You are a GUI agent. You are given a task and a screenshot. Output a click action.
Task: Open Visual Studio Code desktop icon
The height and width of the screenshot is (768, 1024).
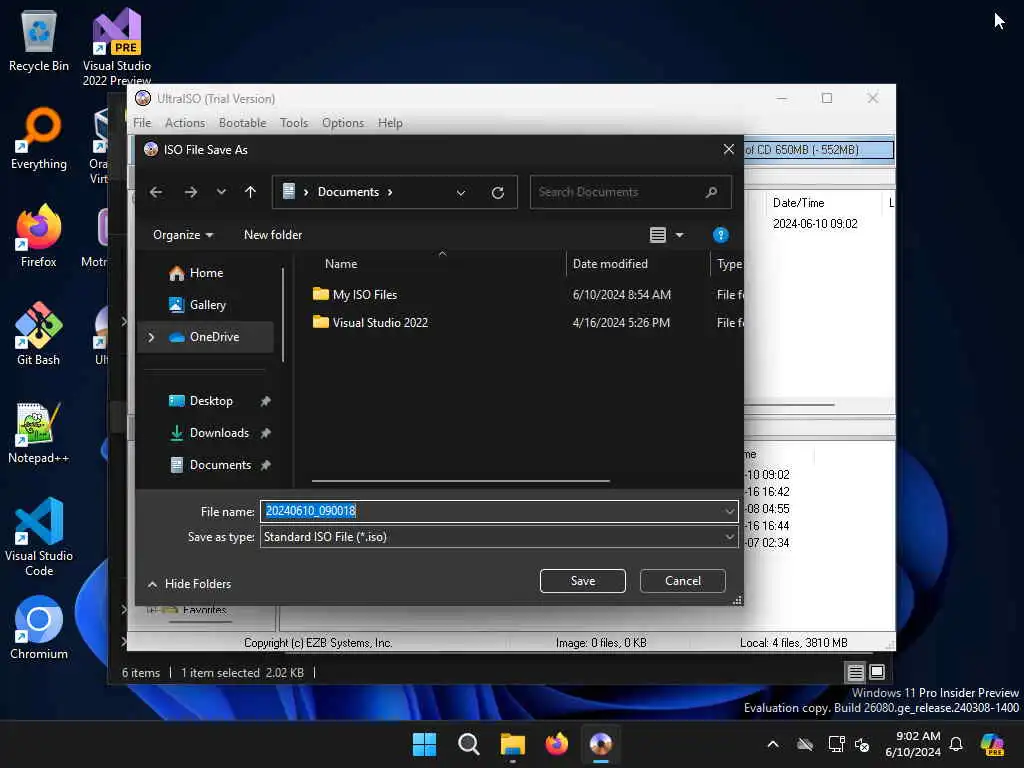[x=39, y=537]
